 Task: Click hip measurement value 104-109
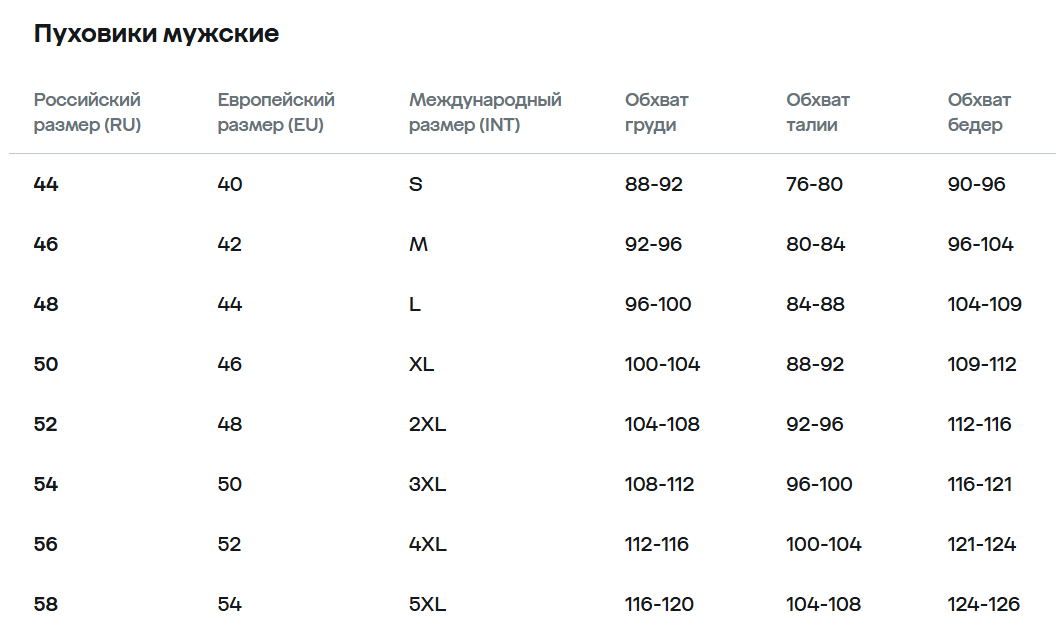(985, 304)
